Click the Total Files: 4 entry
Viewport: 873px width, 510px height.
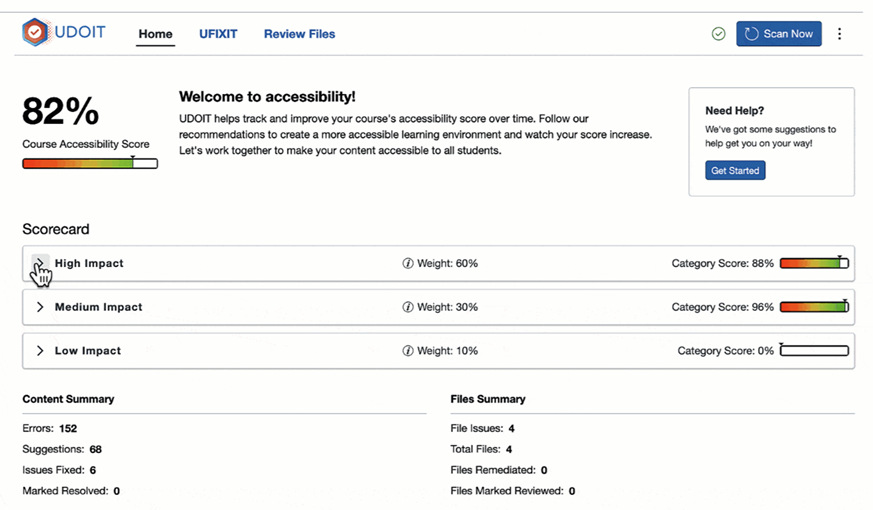481,449
